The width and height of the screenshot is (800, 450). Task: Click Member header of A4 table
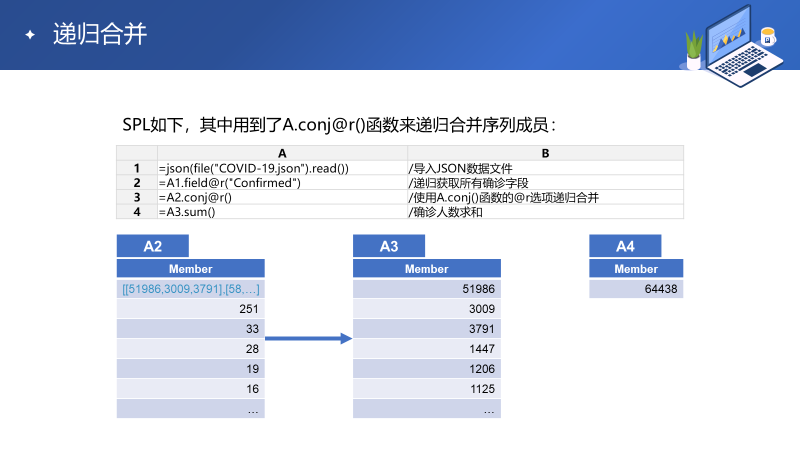point(636,268)
